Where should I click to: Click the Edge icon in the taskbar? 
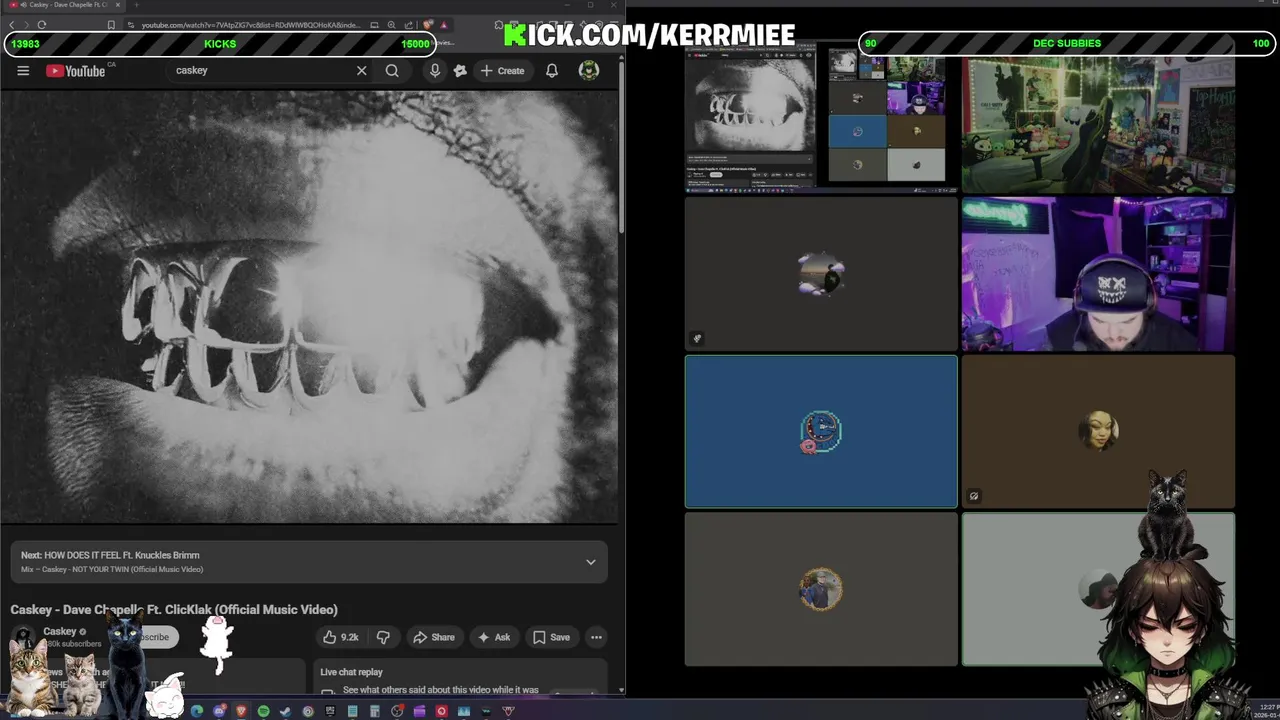click(x=197, y=711)
